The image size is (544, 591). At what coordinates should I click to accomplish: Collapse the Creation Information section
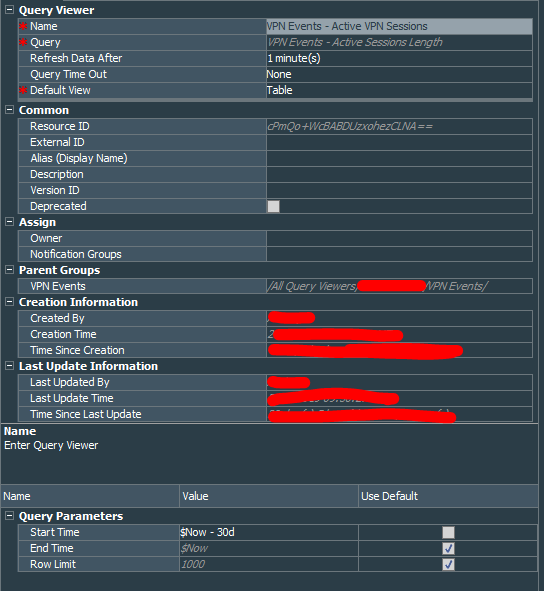(x=9, y=302)
